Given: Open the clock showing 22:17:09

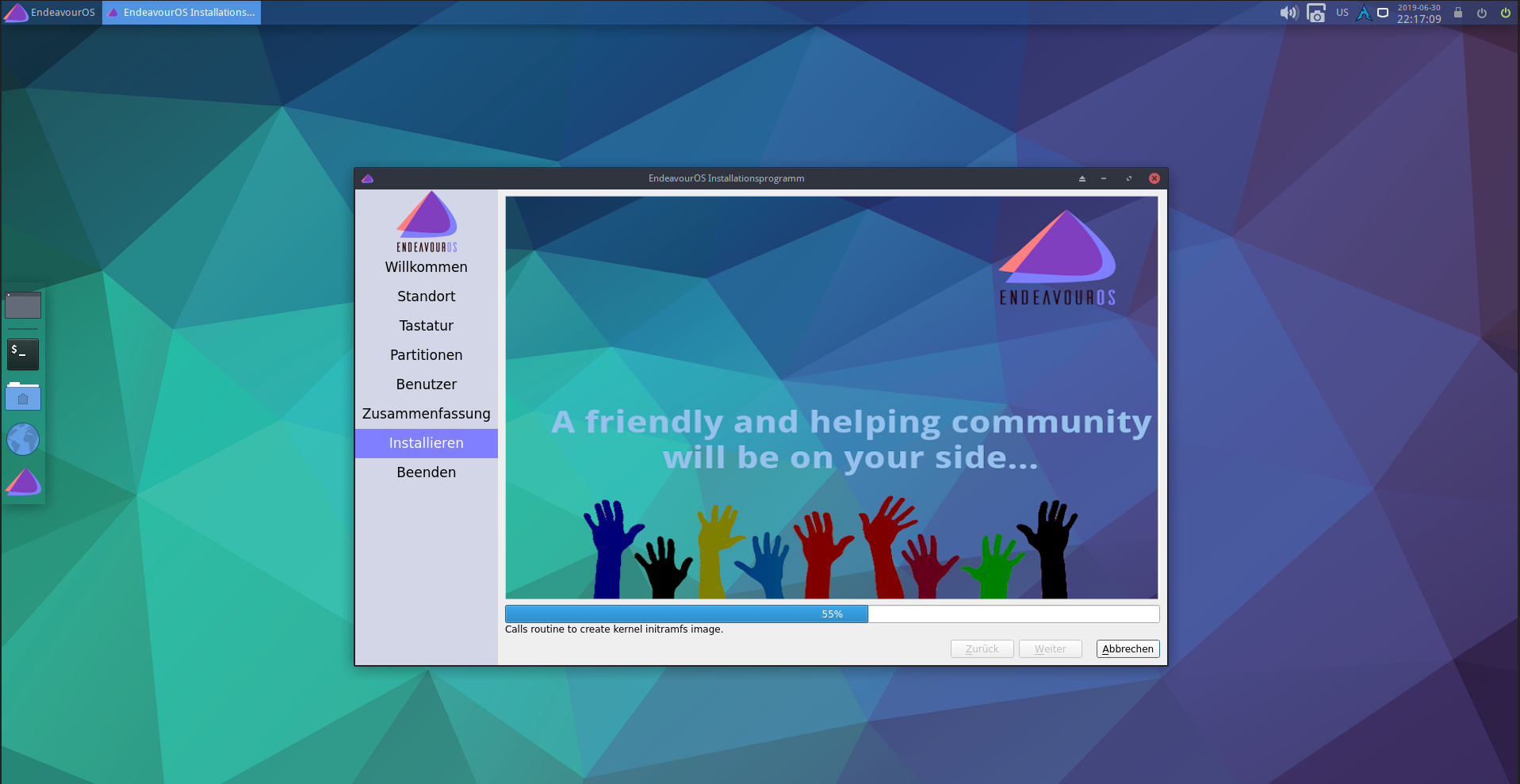Looking at the screenshot, I should click(x=1419, y=13).
